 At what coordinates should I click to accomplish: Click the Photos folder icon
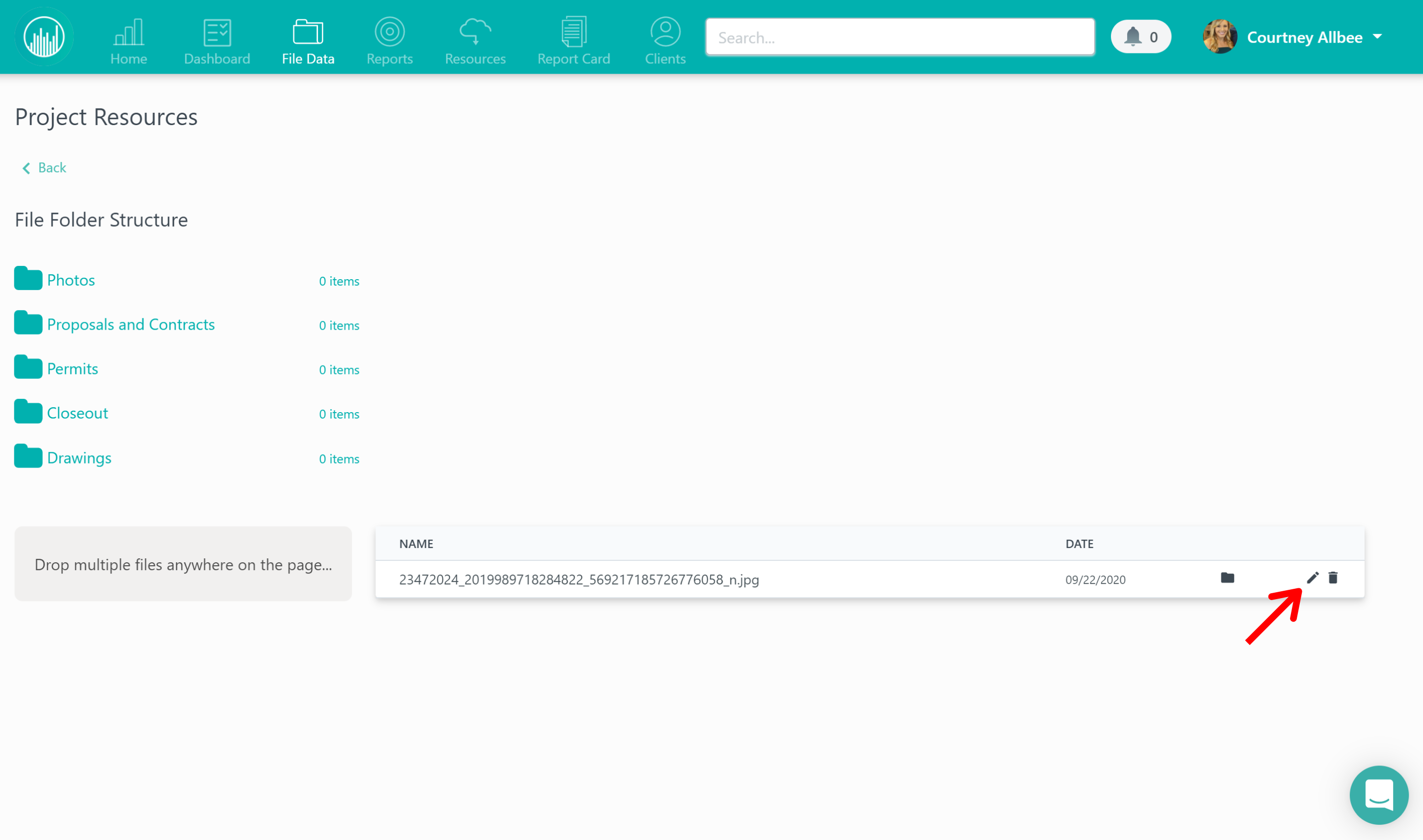28,279
